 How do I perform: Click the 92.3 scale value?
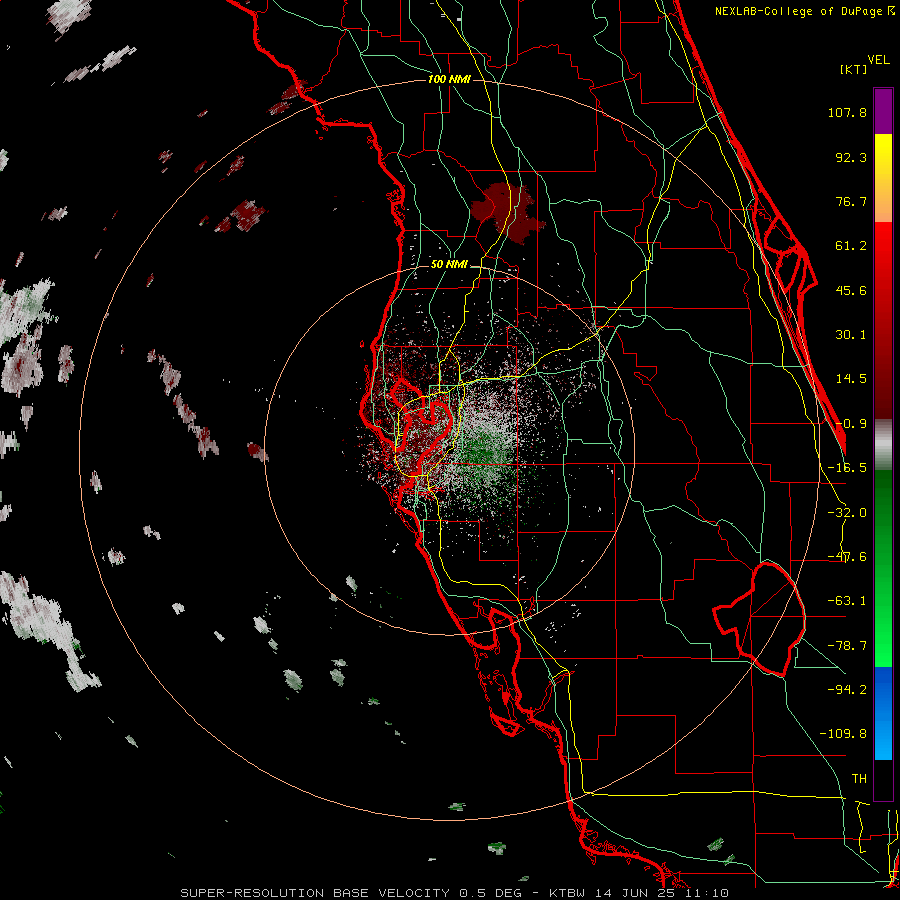tap(851, 157)
